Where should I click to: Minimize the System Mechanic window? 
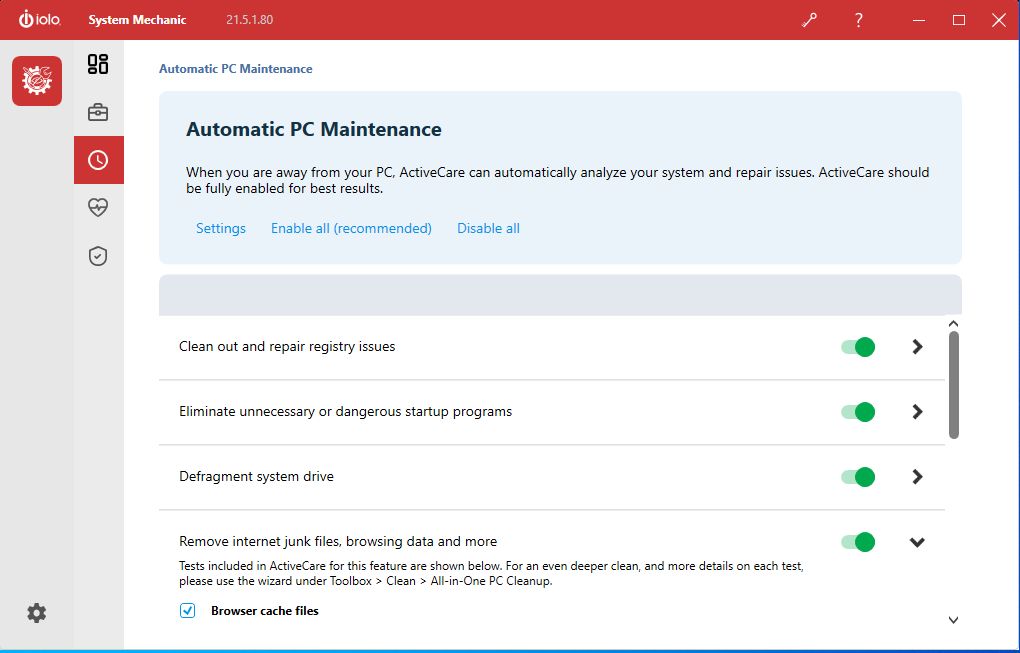(919, 20)
